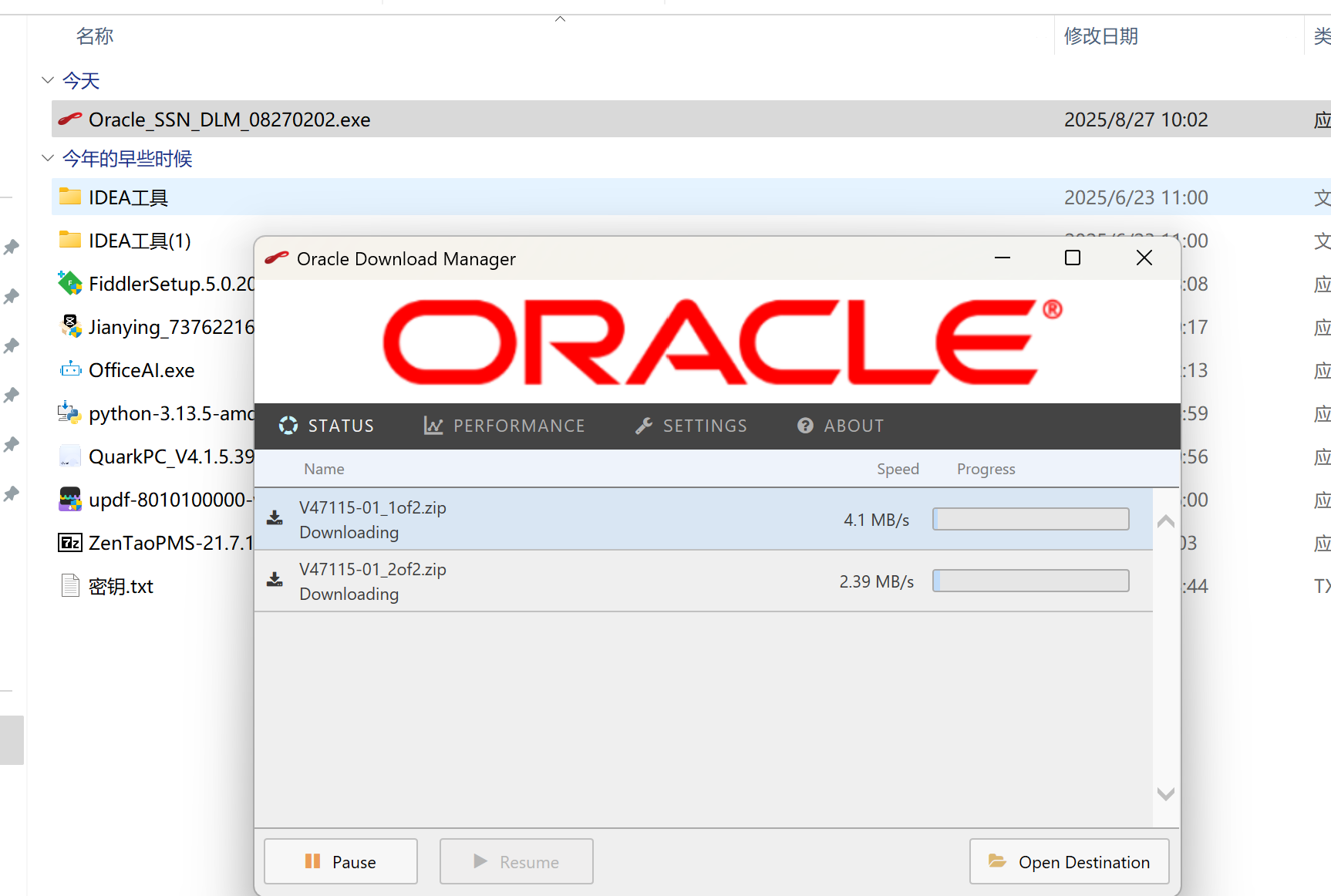Click the wrench icon next to Settings
This screenshot has width=1331, height=896.
(x=644, y=426)
